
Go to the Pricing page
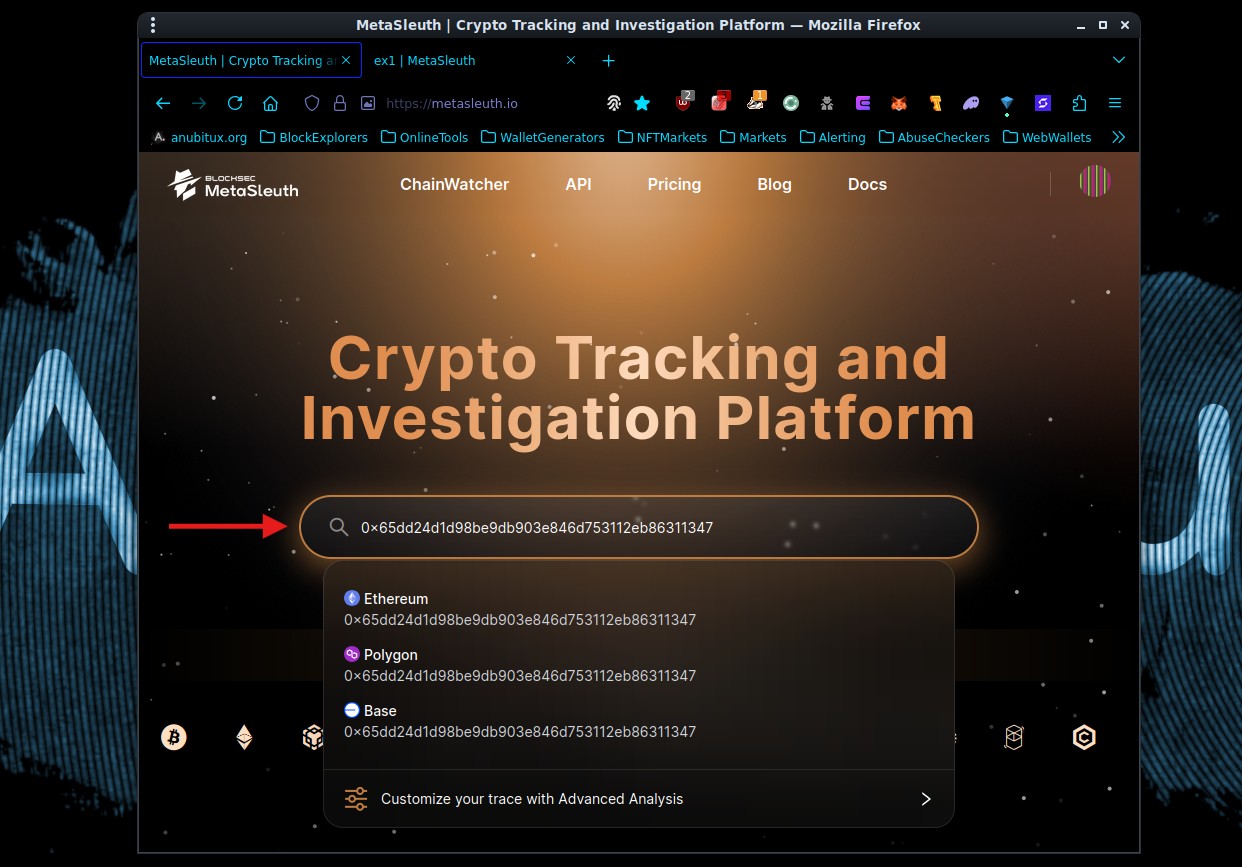pos(674,184)
